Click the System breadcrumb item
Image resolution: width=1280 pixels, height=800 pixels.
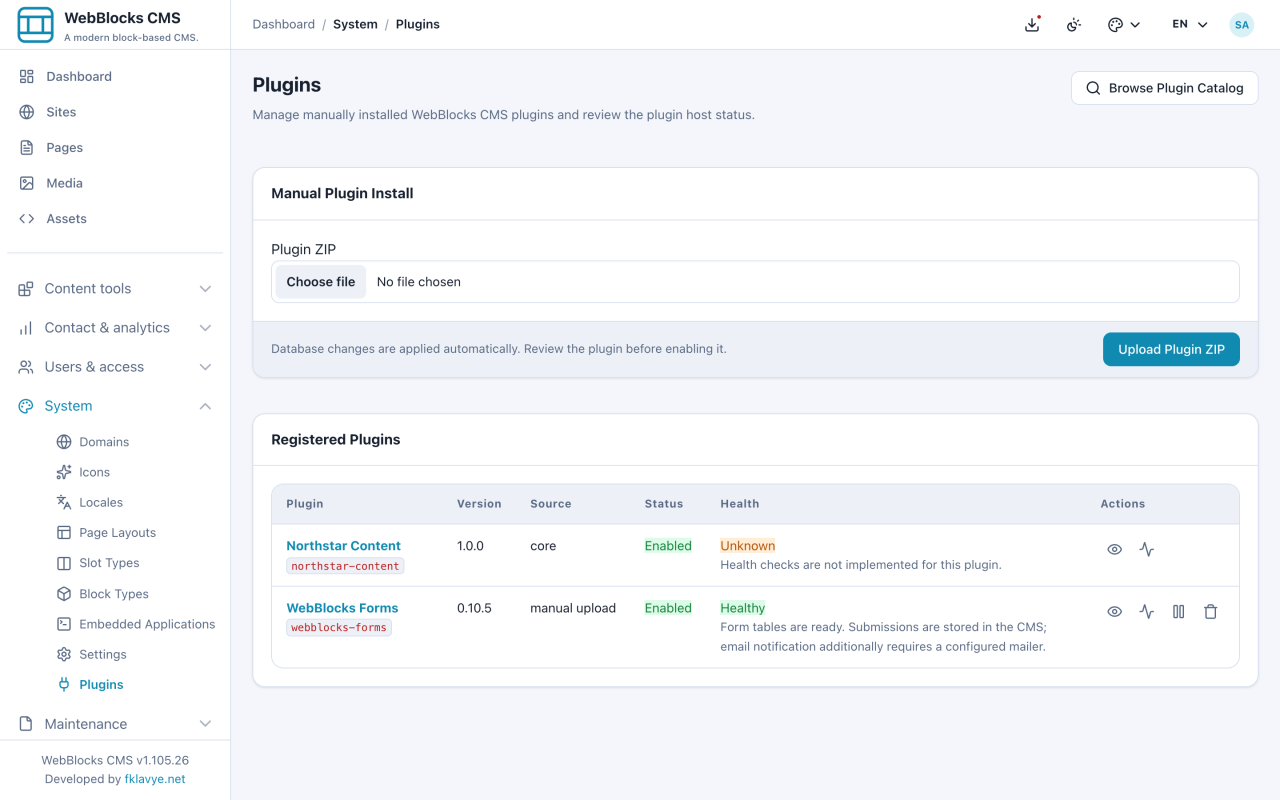point(355,24)
